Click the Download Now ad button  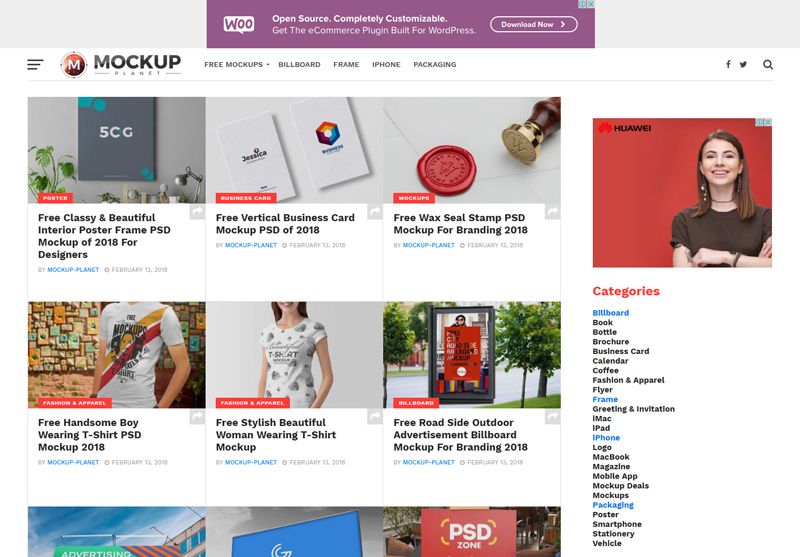[534, 24]
